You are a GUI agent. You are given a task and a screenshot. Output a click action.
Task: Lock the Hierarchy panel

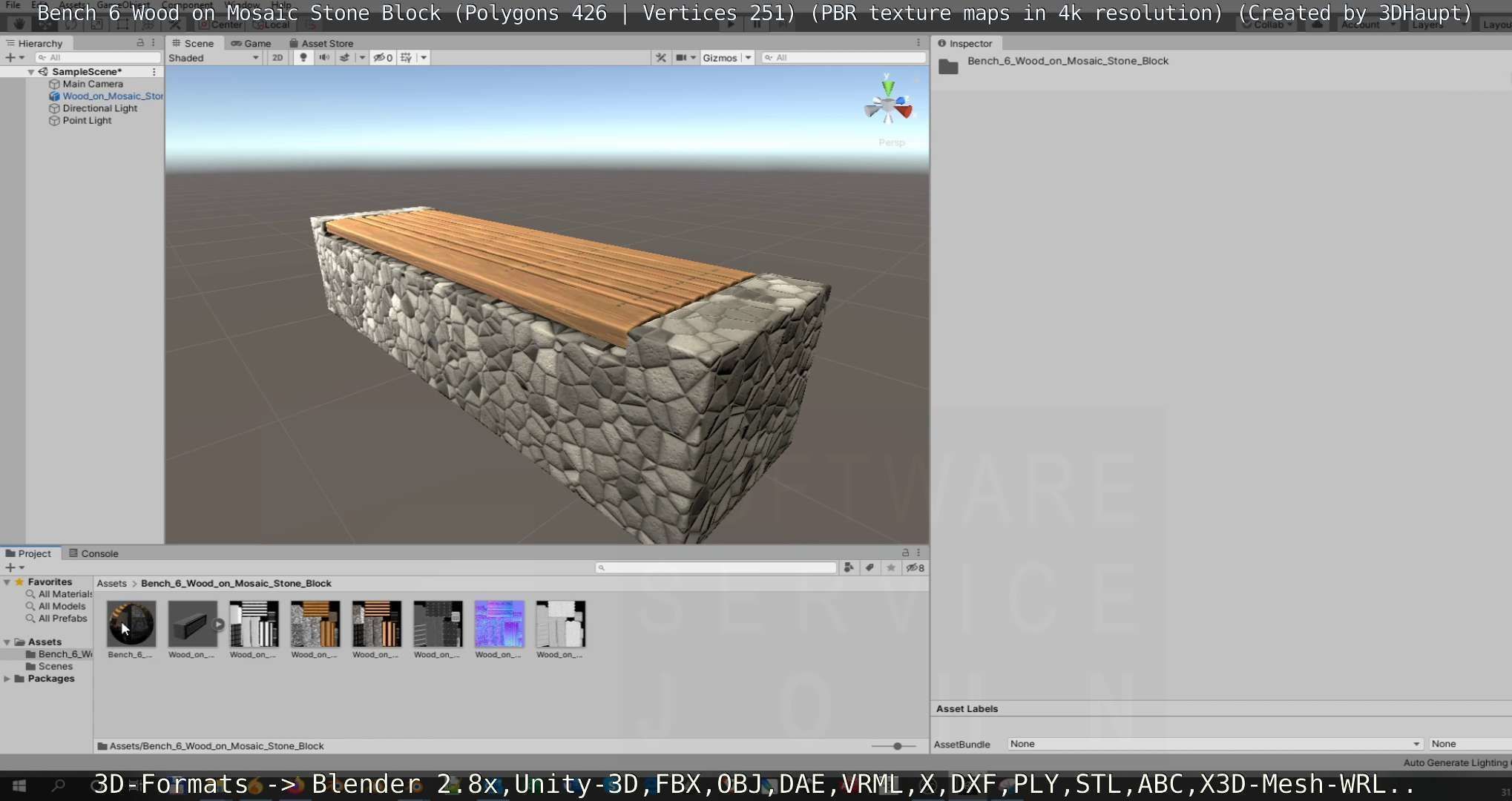click(x=140, y=43)
